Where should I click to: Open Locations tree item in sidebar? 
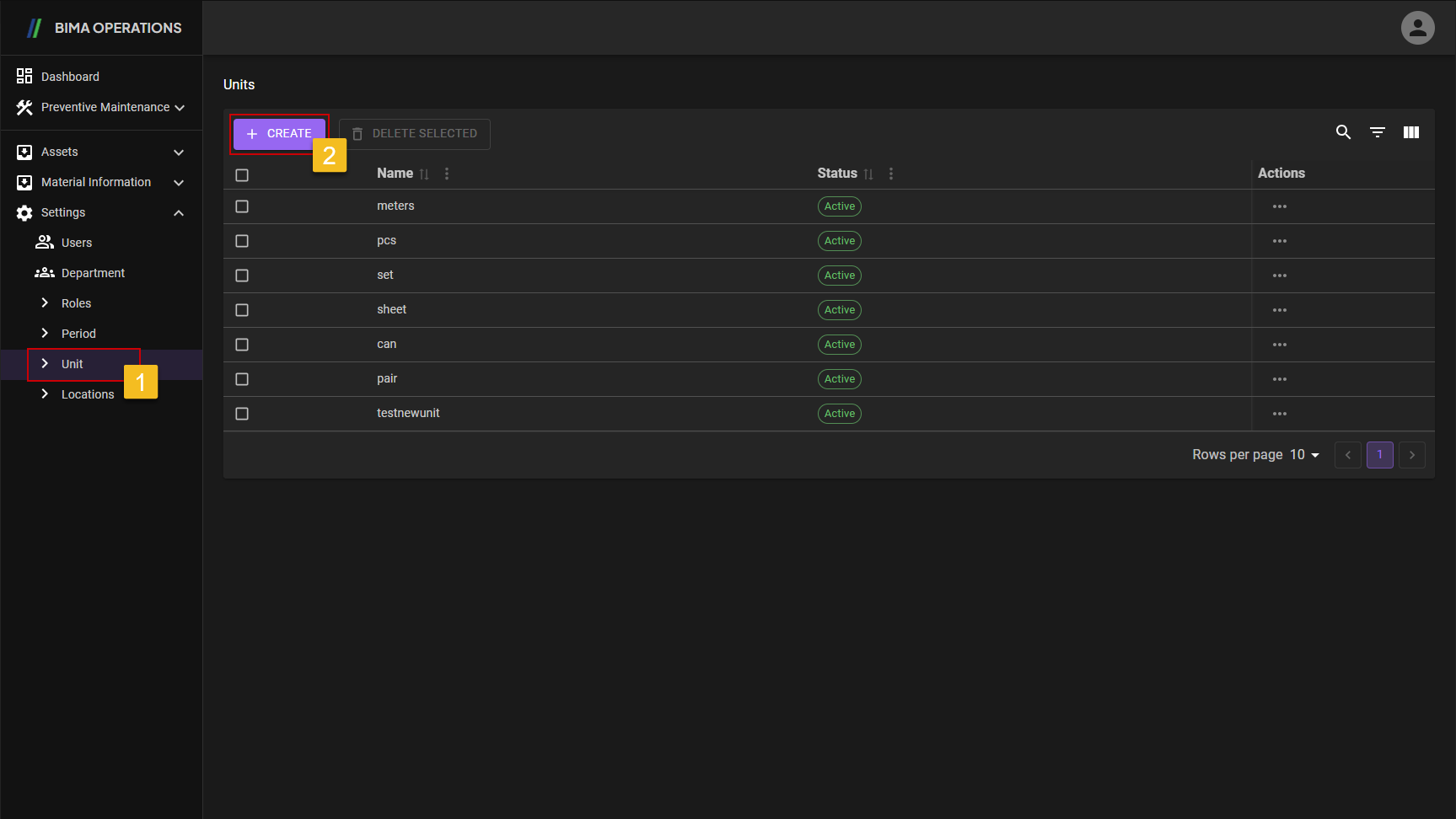click(x=87, y=394)
